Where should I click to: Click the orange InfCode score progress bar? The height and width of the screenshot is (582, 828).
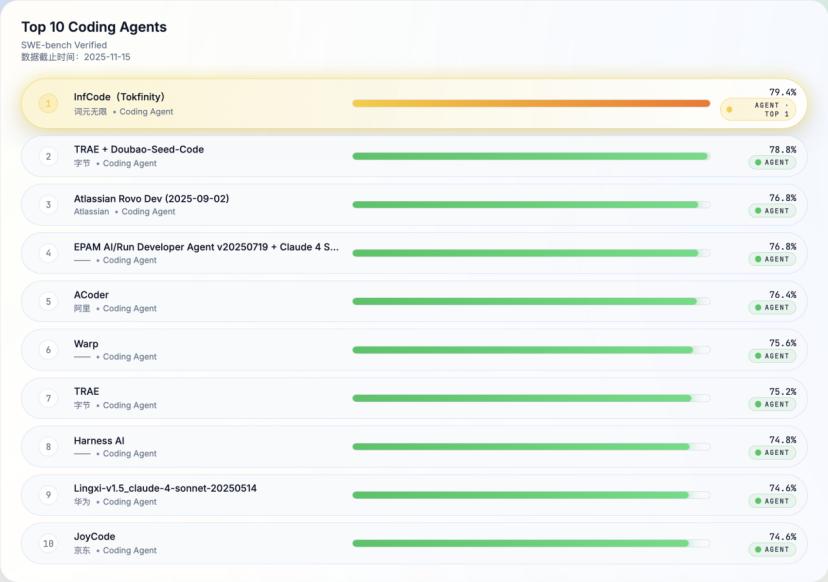pyautogui.click(x=530, y=103)
